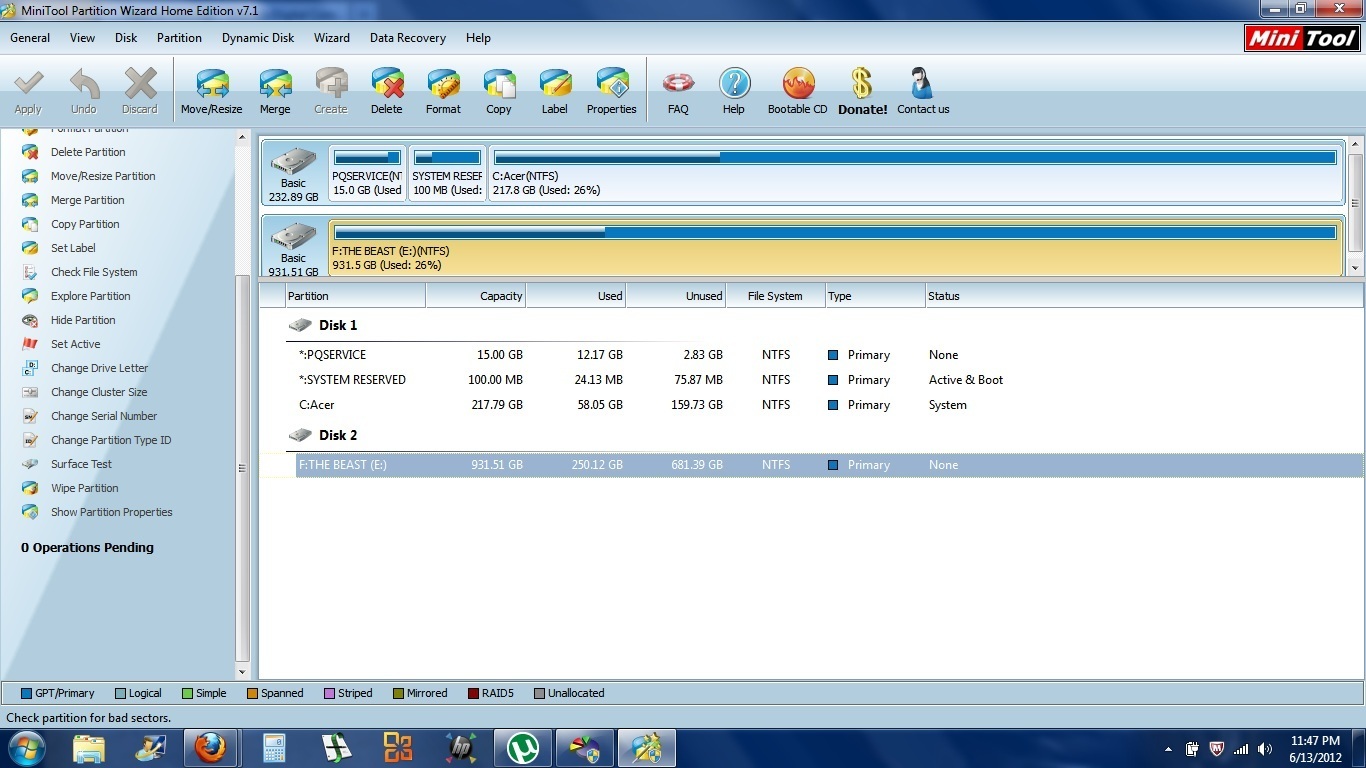Click the Copy toolbar icon
This screenshot has height=768, width=1366.
click(498, 91)
